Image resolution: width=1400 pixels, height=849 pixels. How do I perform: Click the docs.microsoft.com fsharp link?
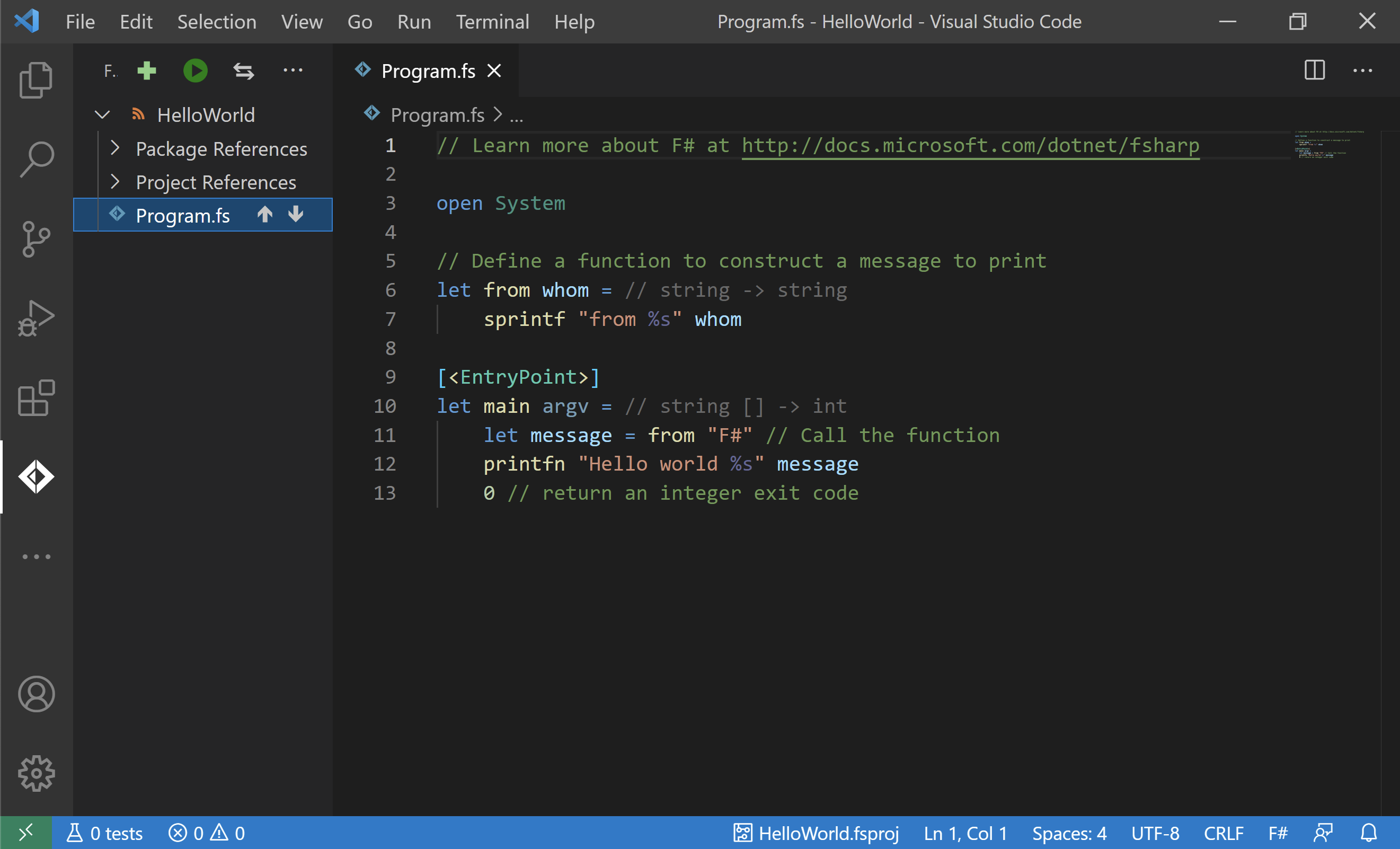(x=970, y=146)
